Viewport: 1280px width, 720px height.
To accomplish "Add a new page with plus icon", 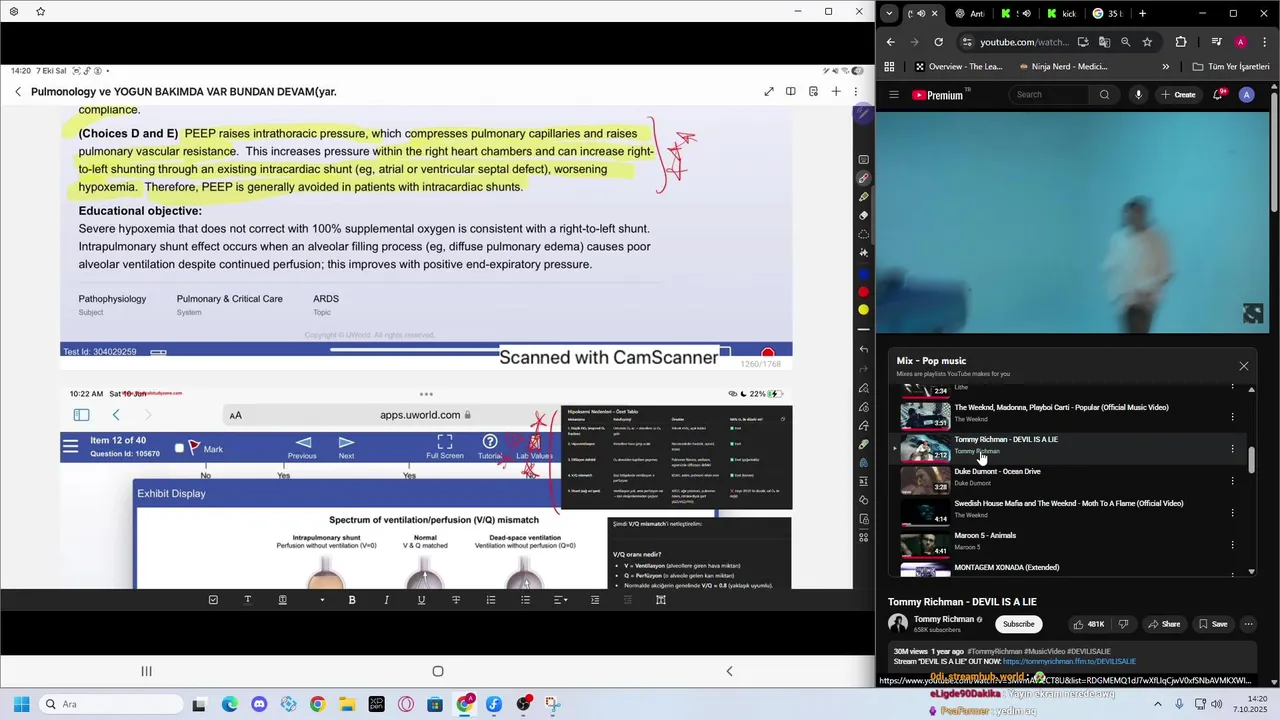I will pyautogui.click(x=836, y=92).
